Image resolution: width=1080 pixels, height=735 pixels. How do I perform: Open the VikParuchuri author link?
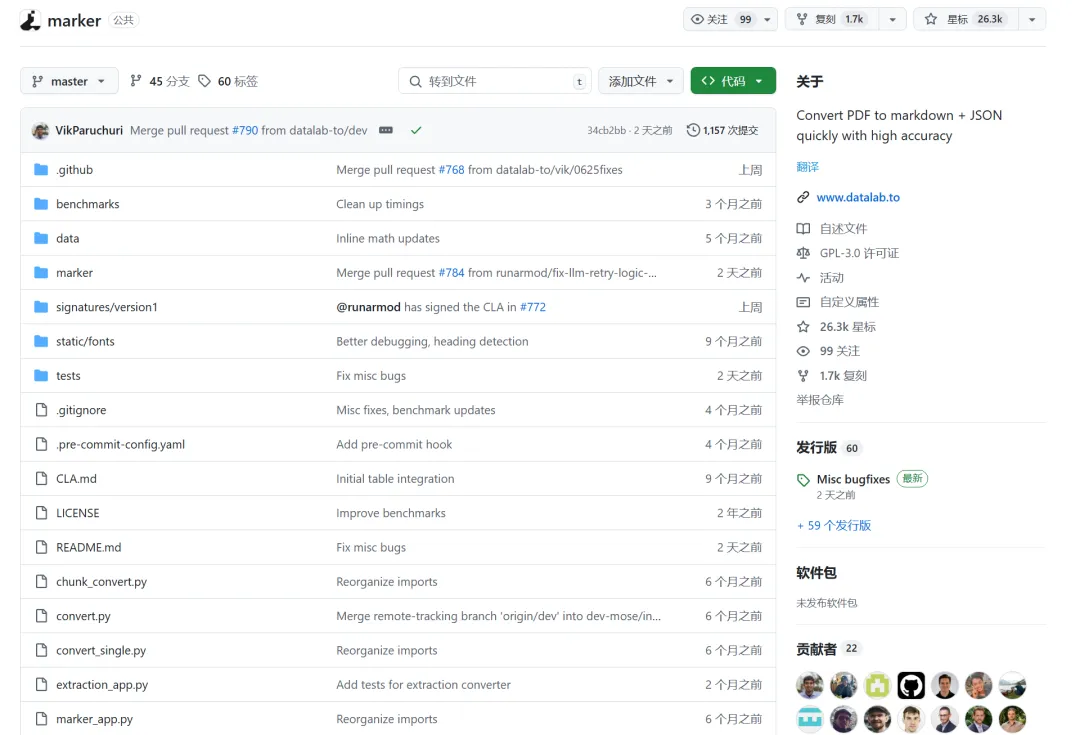coord(89,130)
